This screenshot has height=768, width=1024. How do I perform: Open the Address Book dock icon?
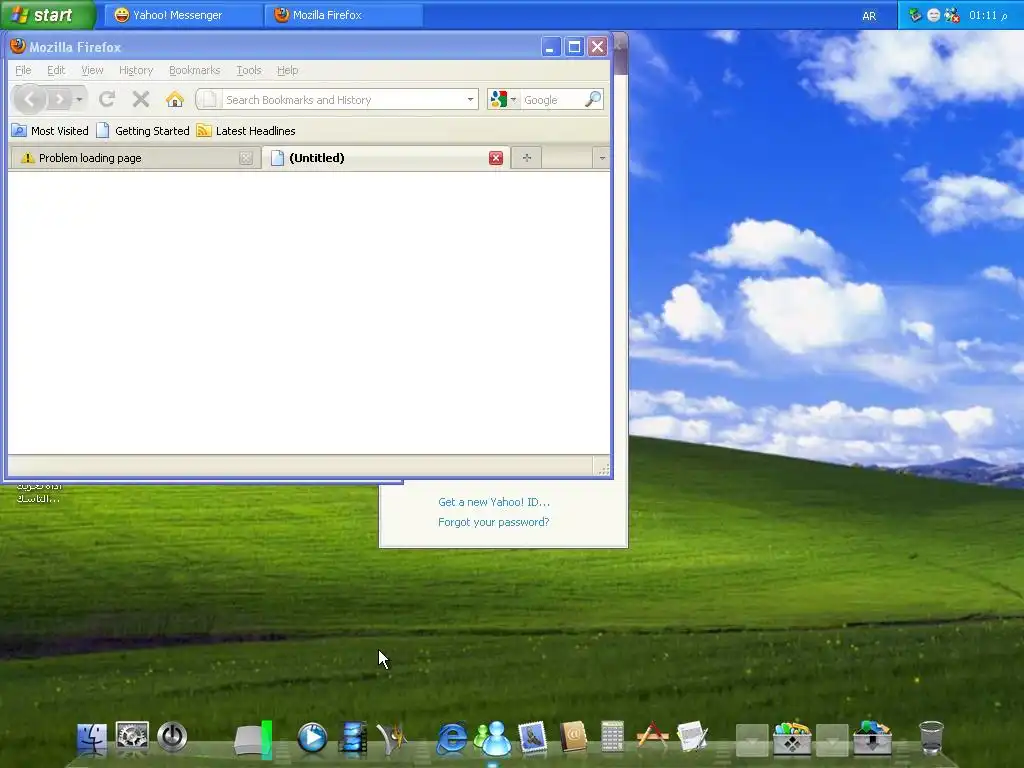pyautogui.click(x=573, y=737)
